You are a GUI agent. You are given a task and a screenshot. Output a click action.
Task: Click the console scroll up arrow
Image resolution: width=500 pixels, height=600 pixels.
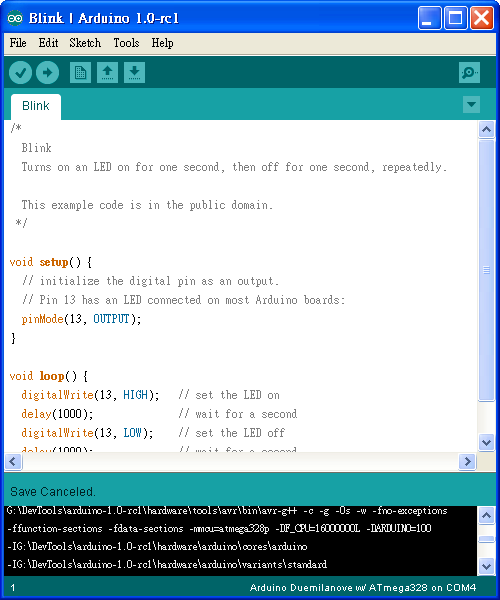[486, 515]
